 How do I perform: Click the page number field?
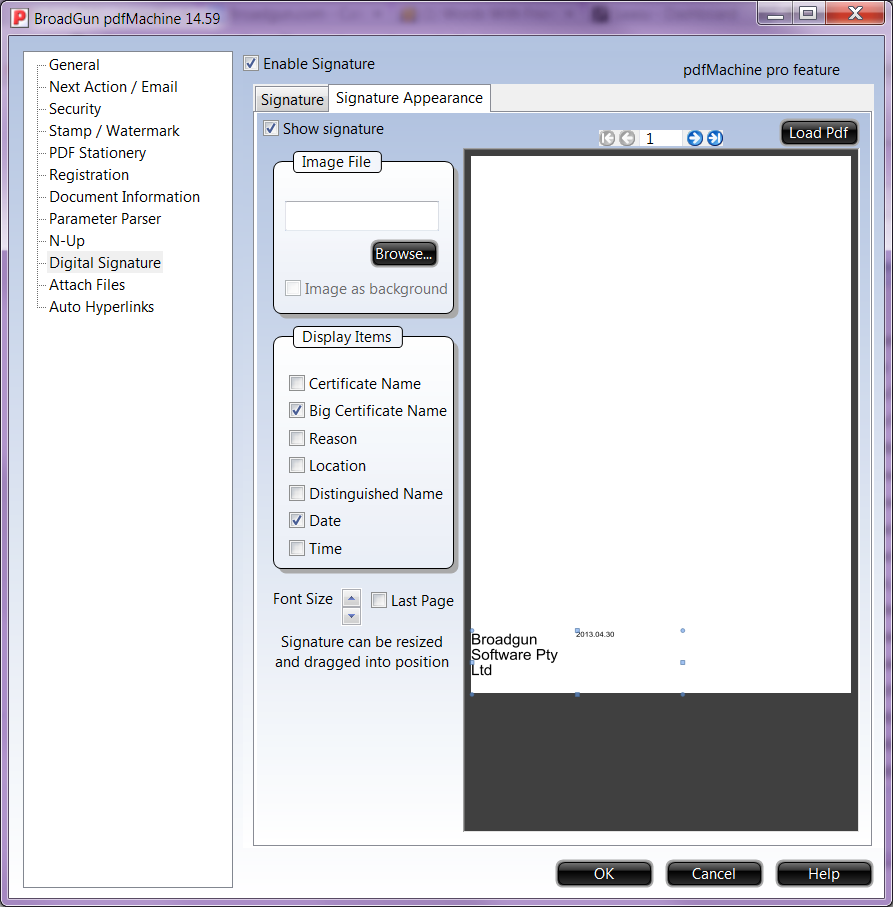click(x=661, y=139)
